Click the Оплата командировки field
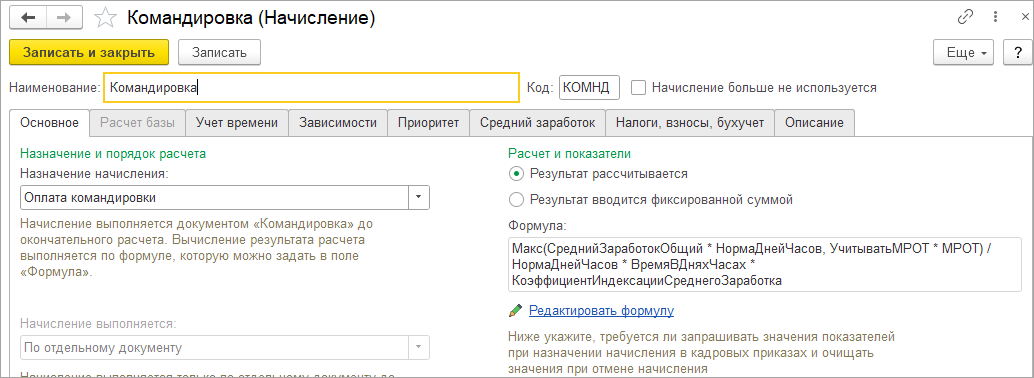This screenshot has width=1034, height=378. coord(215,197)
